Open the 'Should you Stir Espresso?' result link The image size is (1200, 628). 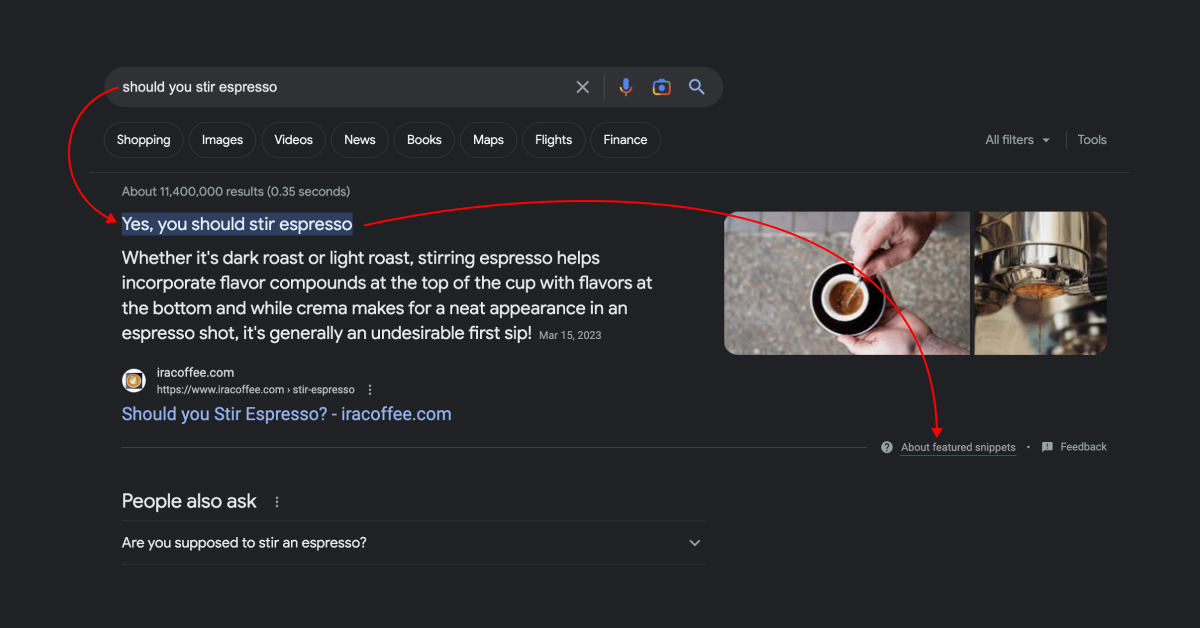click(286, 413)
